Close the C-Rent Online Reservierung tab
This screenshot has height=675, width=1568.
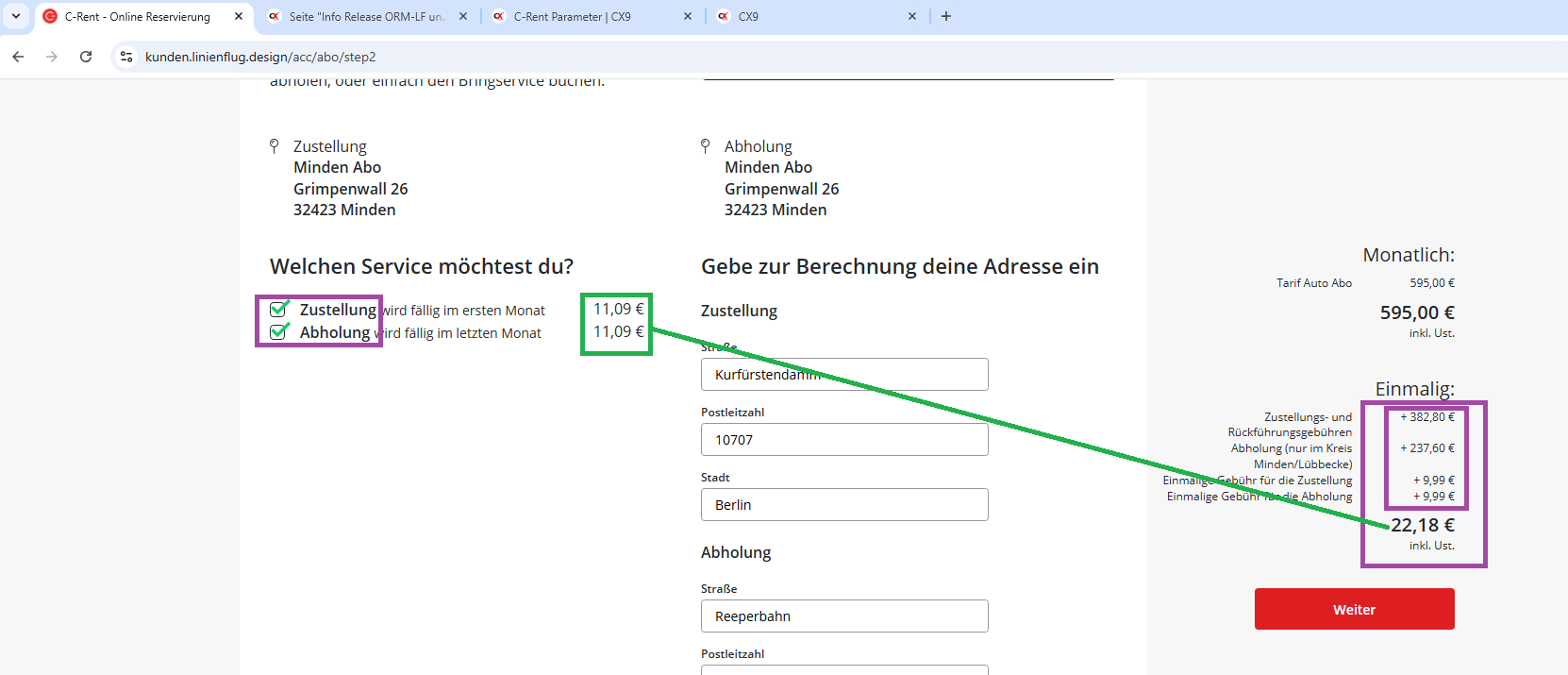[239, 16]
